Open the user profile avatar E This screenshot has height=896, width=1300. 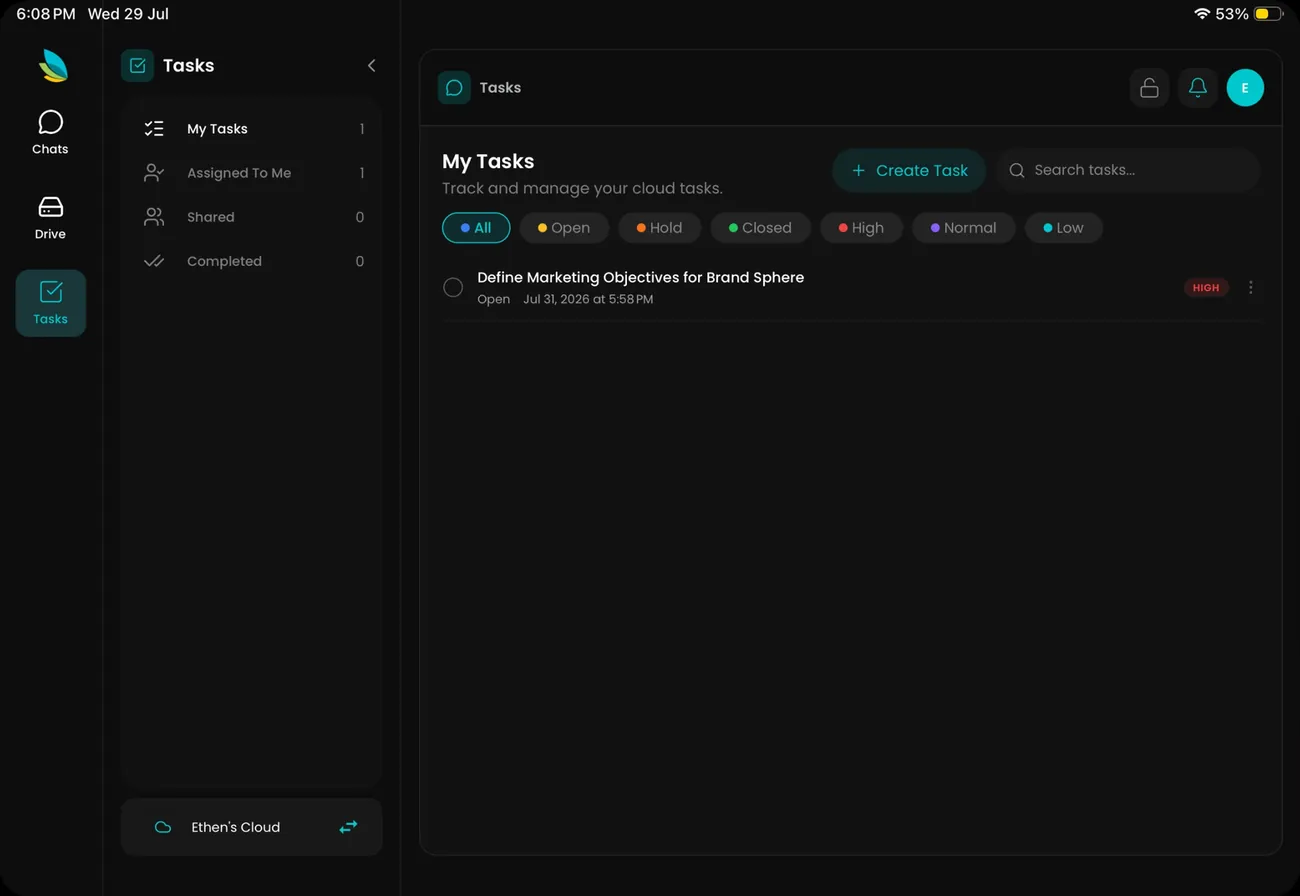pyautogui.click(x=1245, y=88)
